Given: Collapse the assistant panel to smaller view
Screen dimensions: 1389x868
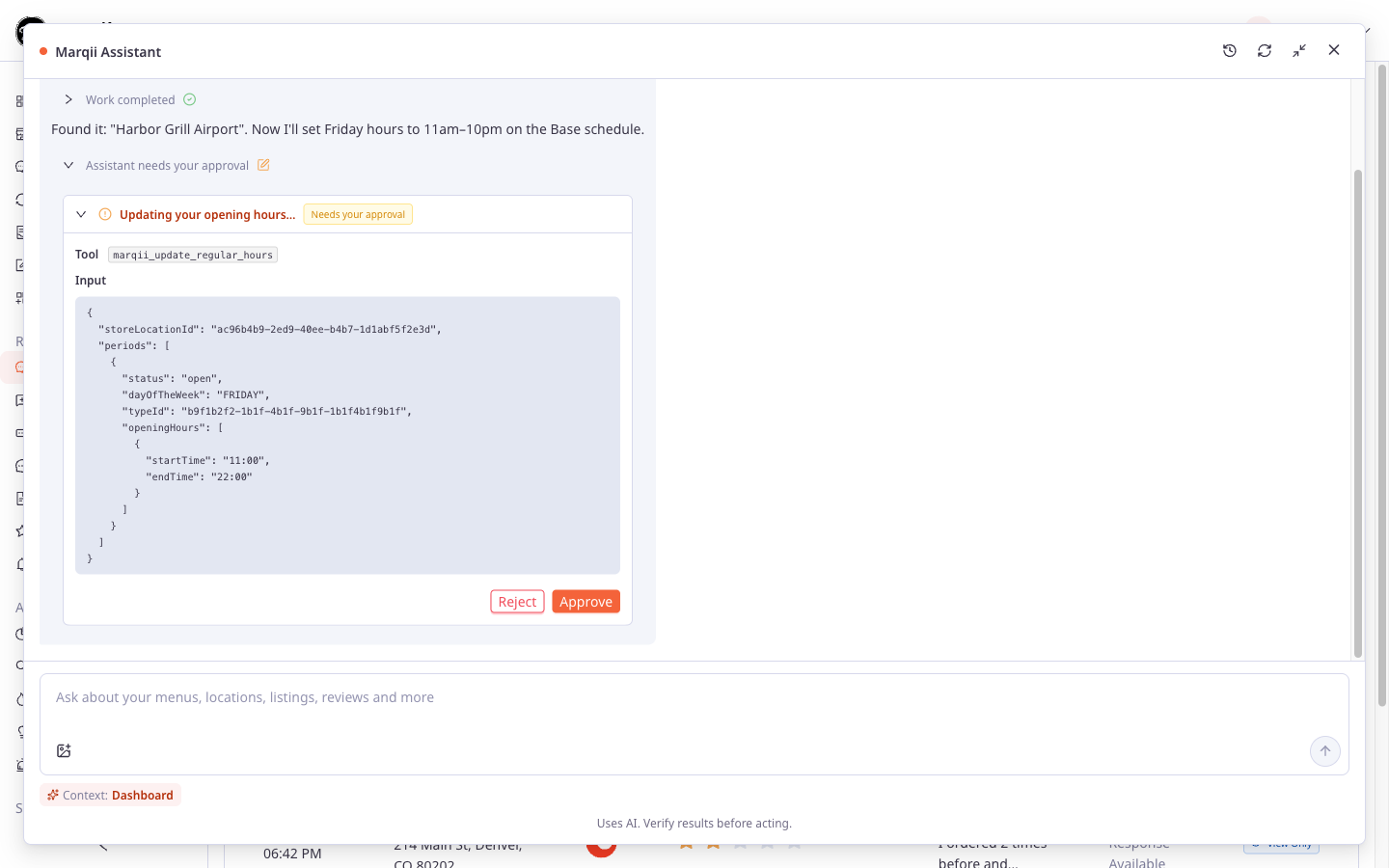Looking at the screenshot, I should 1299,50.
